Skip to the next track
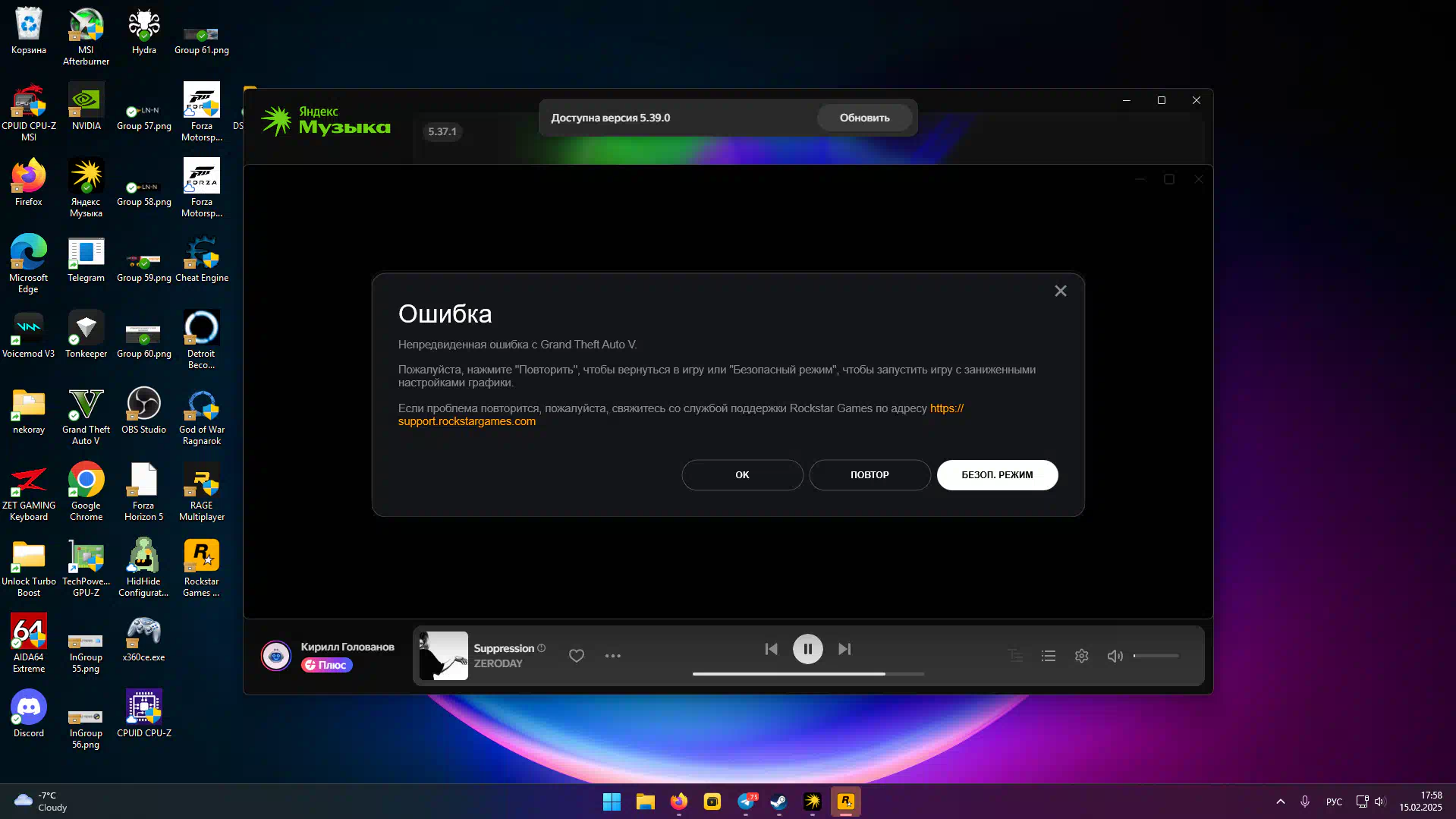The width and height of the screenshot is (1456, 819). 844,649
